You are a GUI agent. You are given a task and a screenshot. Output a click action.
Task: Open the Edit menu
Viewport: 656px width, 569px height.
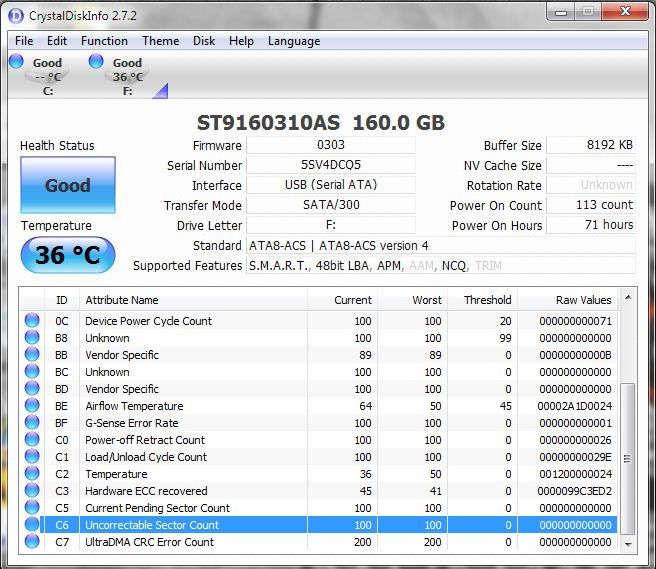(x=57, y=41)
